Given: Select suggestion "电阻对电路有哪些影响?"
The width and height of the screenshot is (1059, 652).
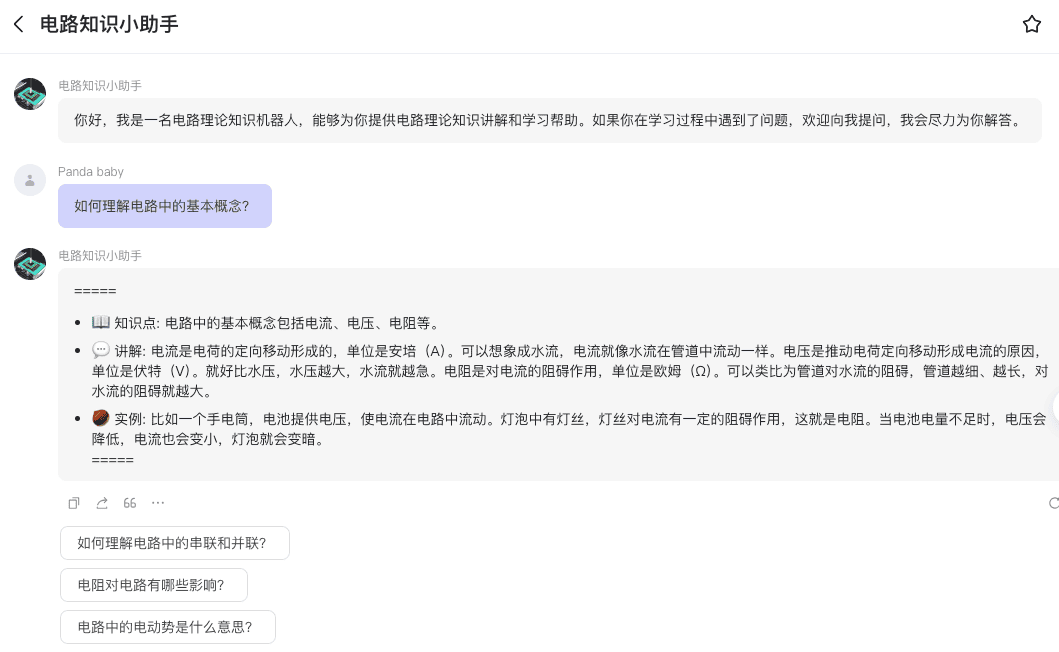Looking at the screenshot, I should pos(153,585).
